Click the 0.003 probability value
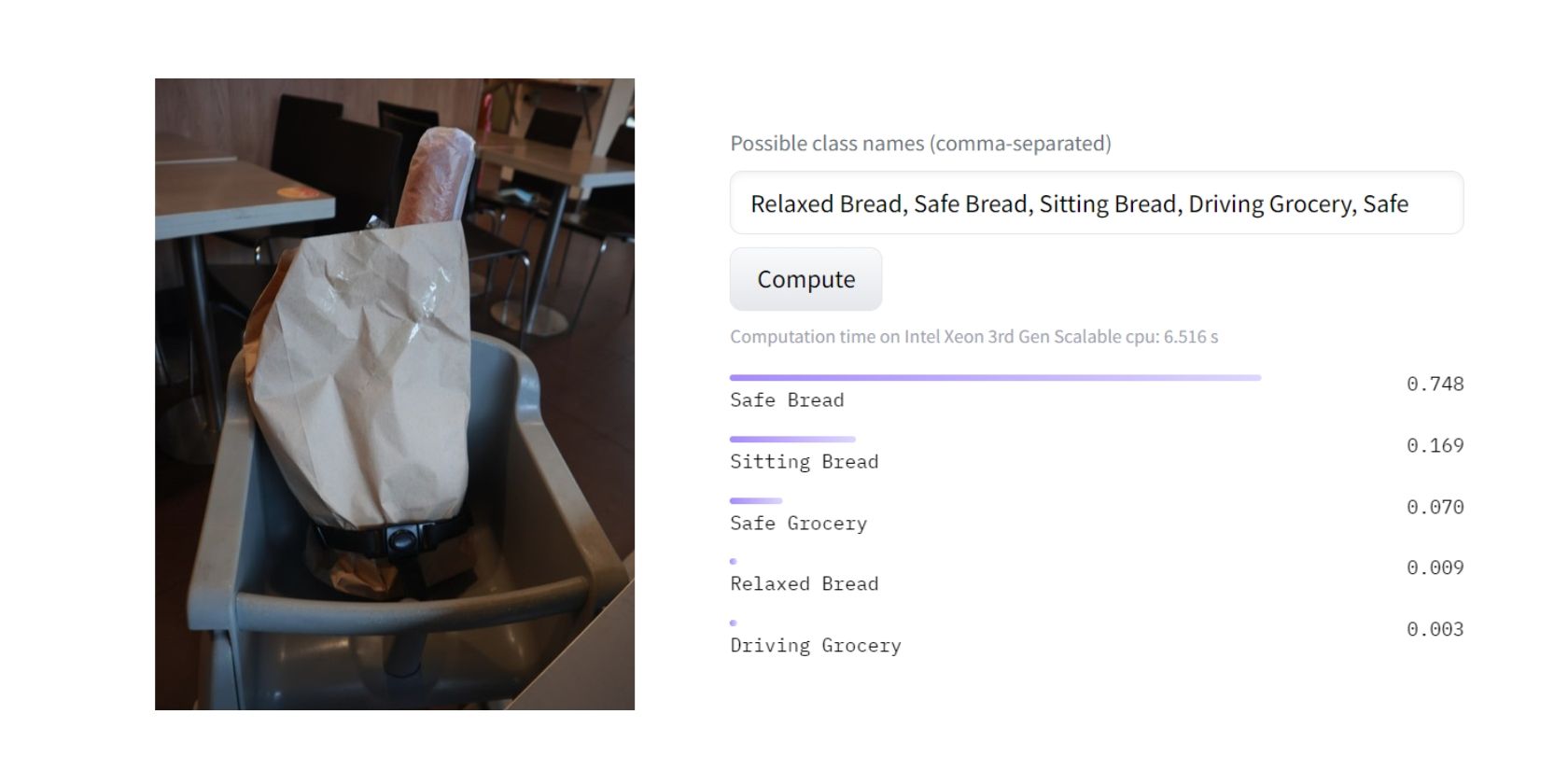The height and width of the screenshot is (784, 1568). coord(1435,629)
